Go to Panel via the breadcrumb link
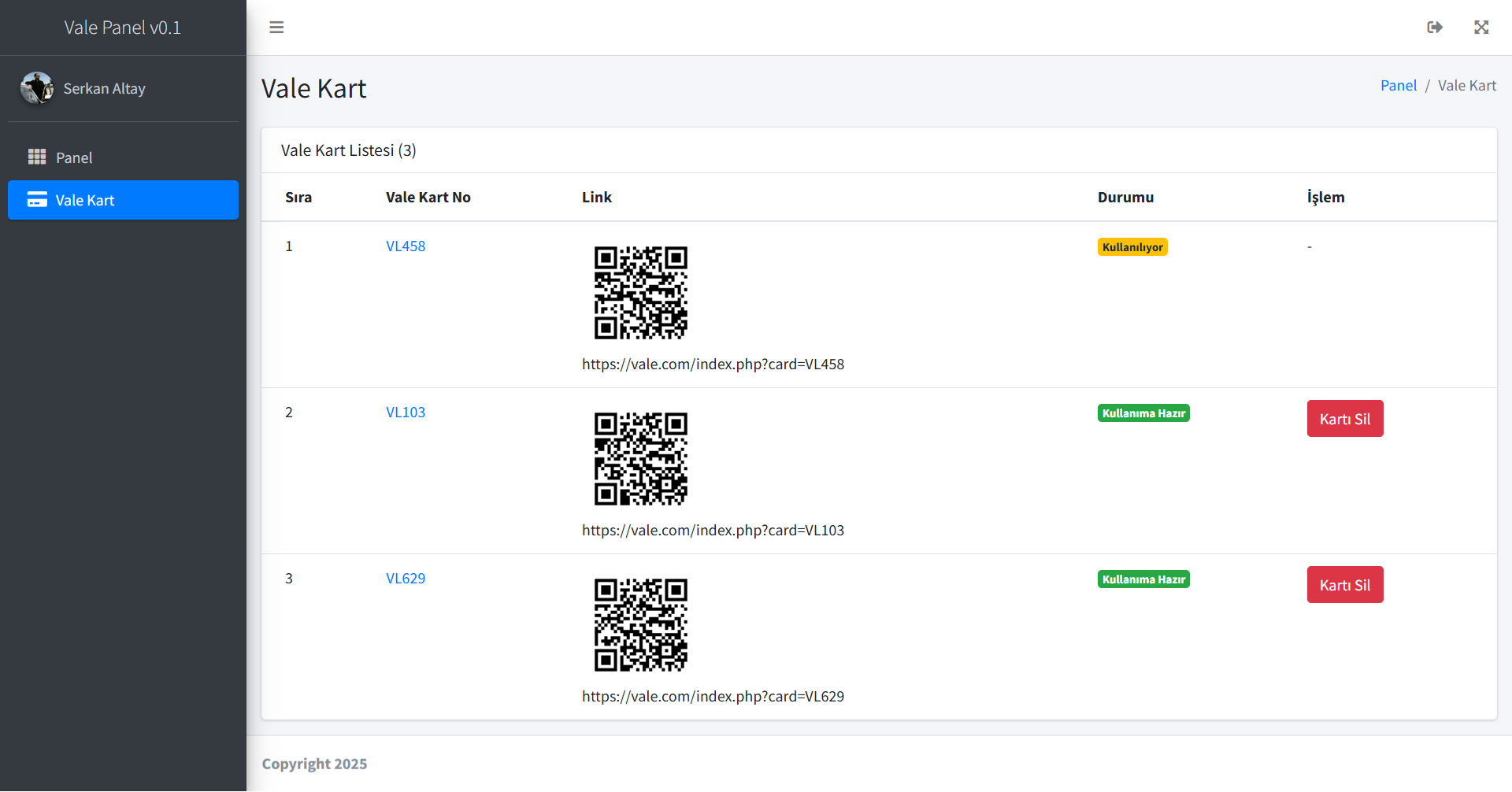Screen dimensions: 1512x792 pyautogui.click(x=1398, y=86)
